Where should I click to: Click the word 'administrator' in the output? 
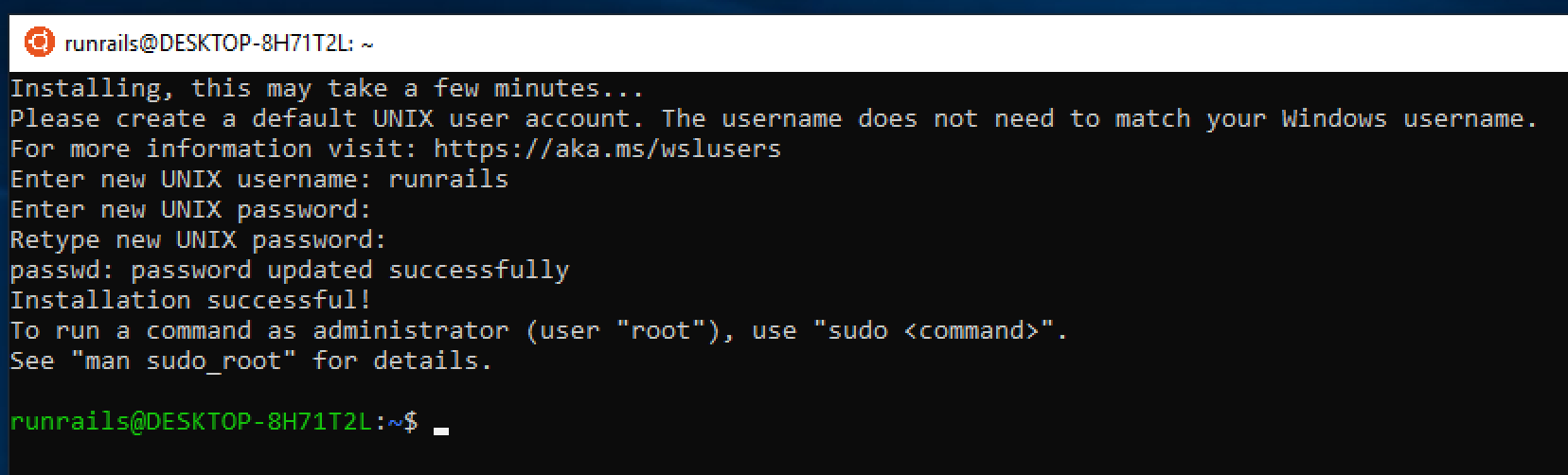click(411, 330)
